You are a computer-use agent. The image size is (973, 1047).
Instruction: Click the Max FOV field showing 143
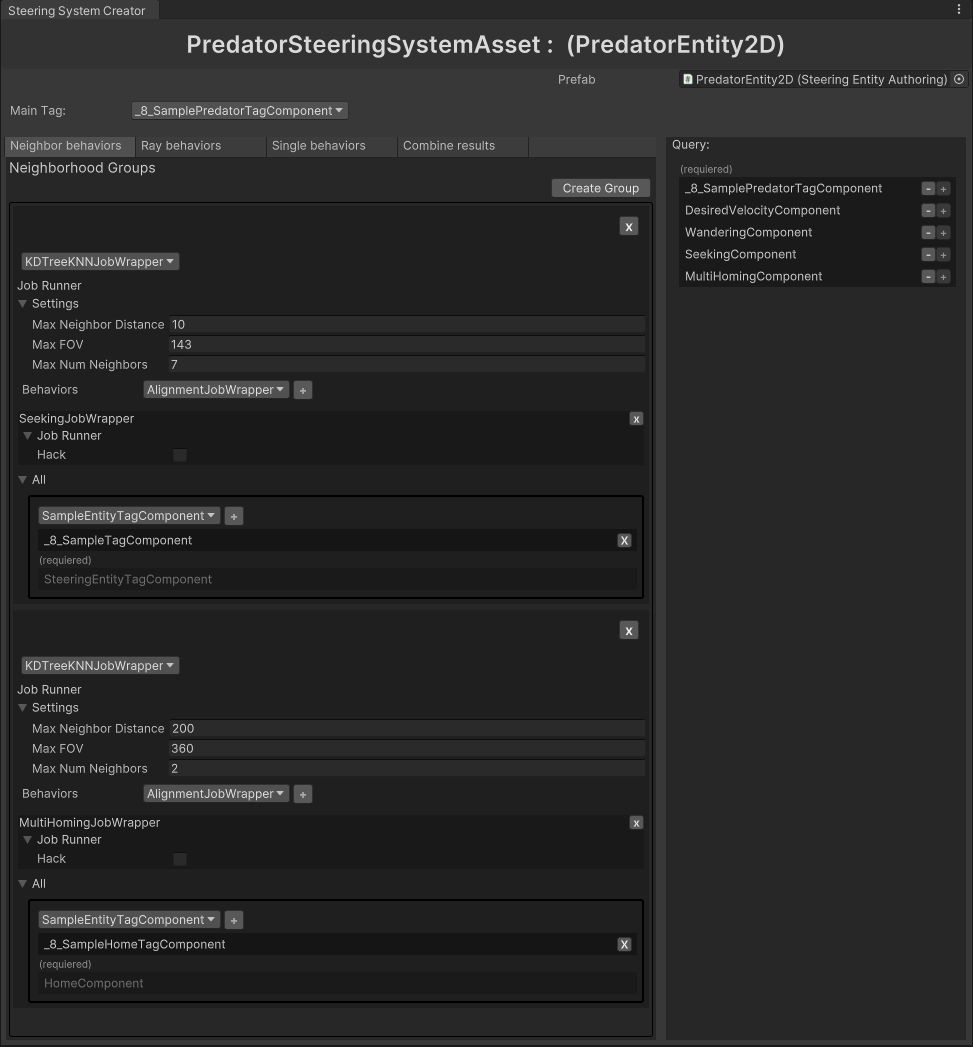pyautogui.click(x=406, y=345)
